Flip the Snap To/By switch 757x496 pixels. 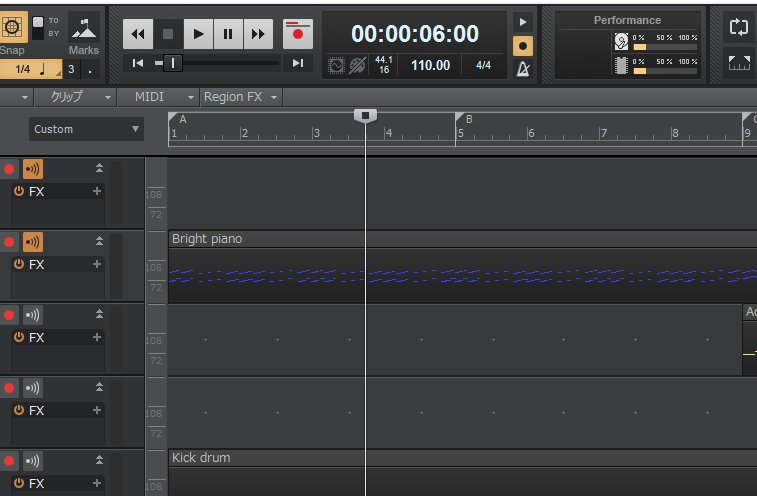38,28
